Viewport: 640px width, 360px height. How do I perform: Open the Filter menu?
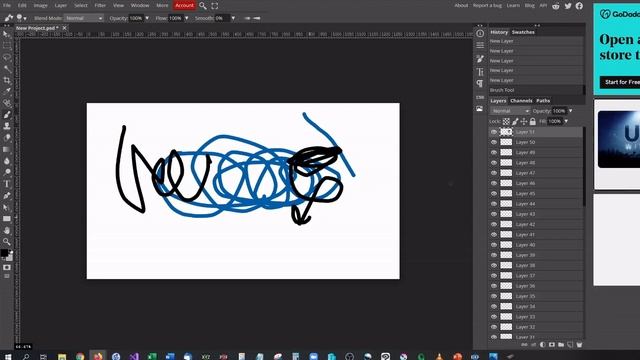pos(100,6)
